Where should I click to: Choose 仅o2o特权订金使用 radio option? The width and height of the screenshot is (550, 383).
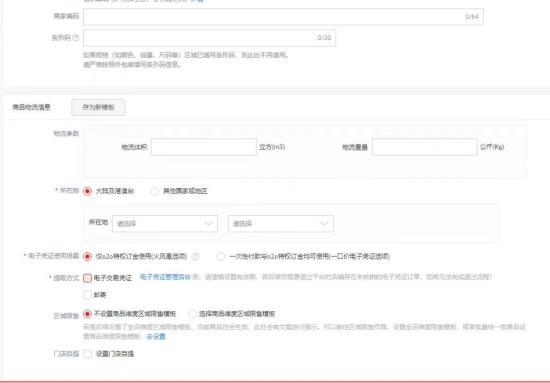click(x=87, y=257)
